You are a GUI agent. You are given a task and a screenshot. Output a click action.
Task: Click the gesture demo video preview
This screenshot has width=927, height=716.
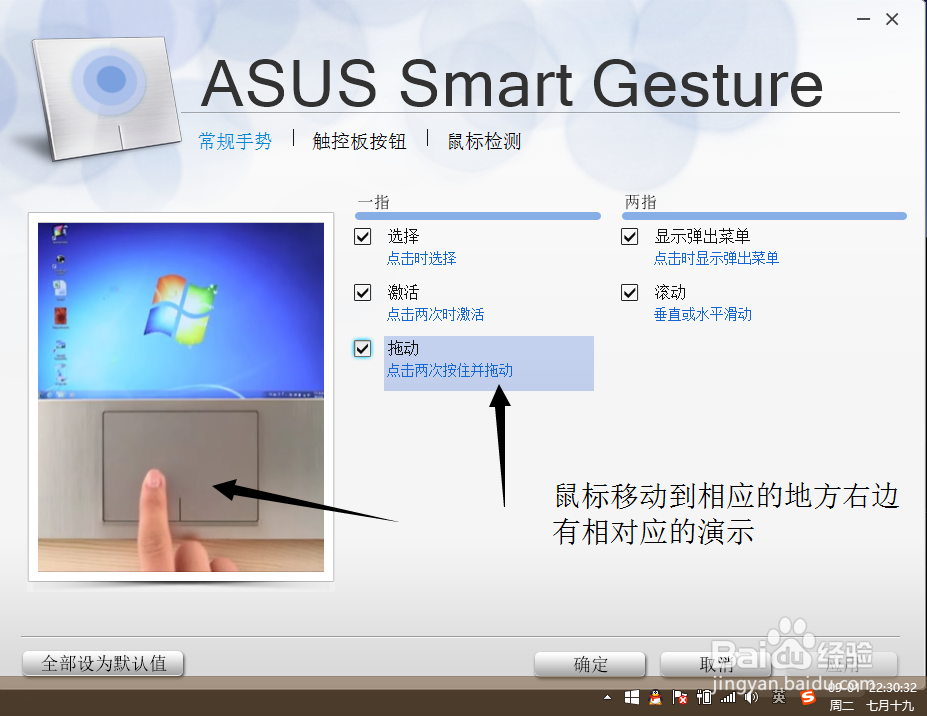tap(181, 397)
